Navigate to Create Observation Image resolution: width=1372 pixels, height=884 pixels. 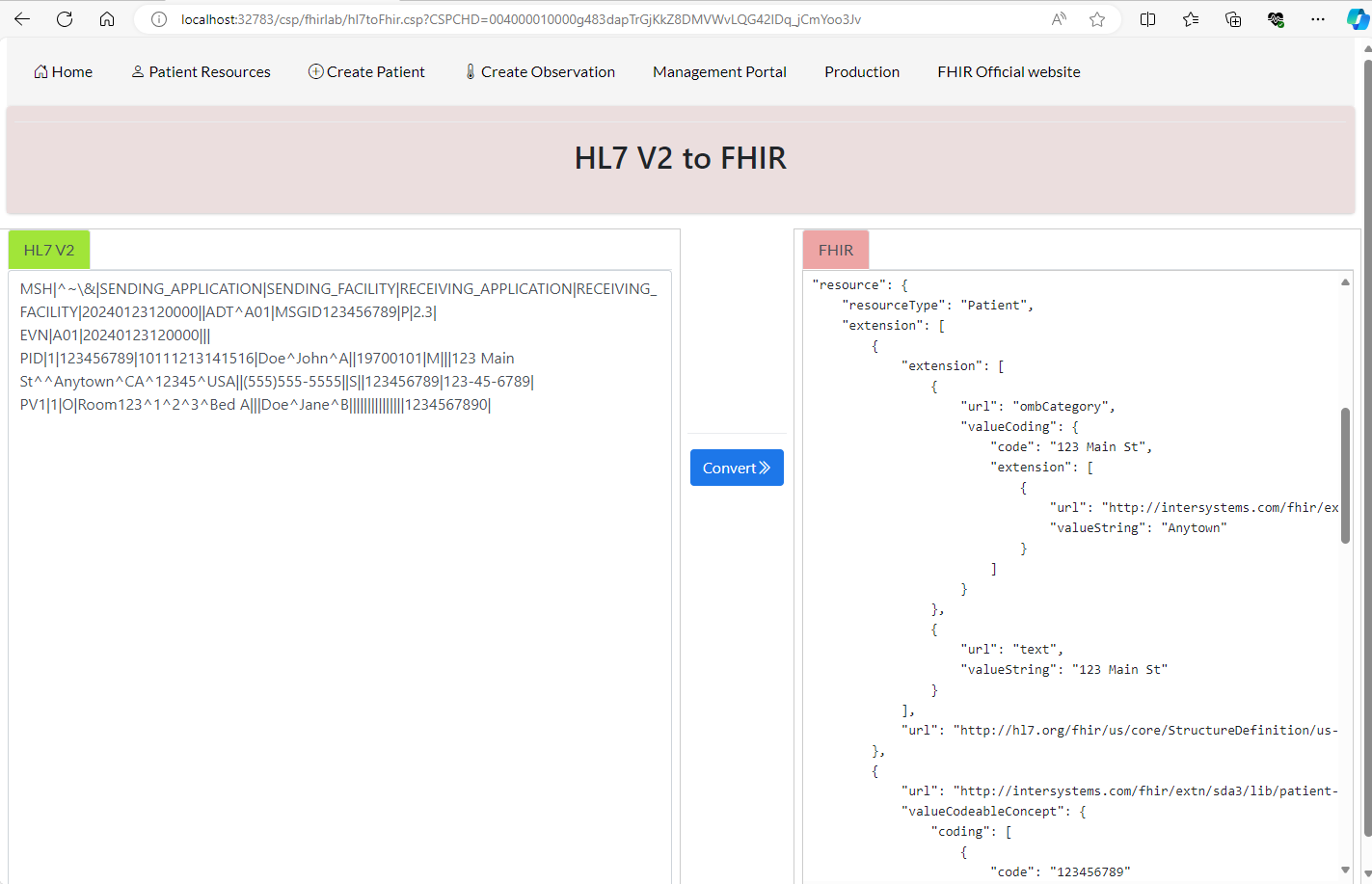[x=539, y=72]
